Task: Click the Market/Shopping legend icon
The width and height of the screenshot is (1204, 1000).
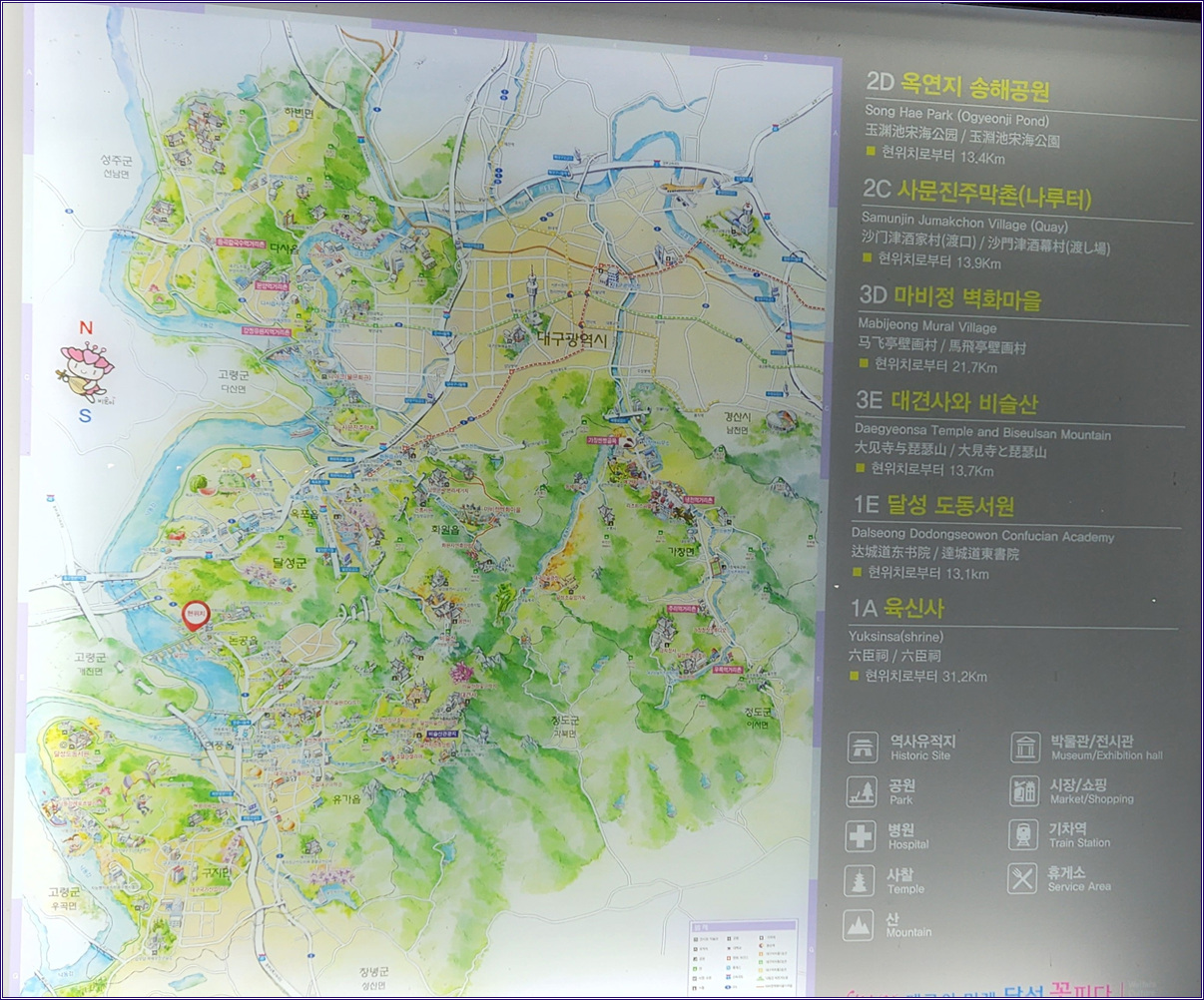Action: [x=1023, y=791]
